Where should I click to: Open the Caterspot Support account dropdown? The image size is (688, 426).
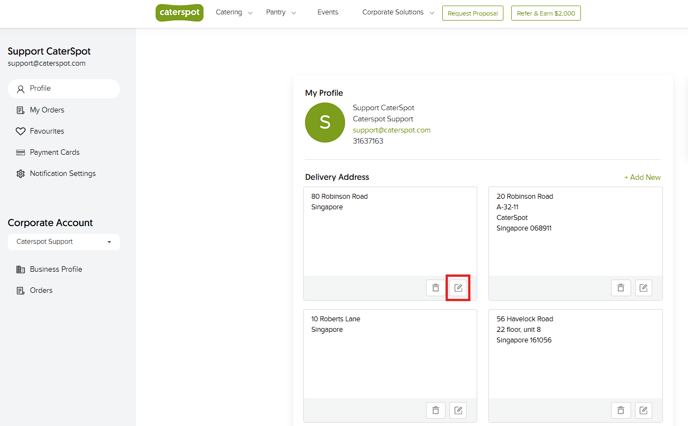(64, 242)
